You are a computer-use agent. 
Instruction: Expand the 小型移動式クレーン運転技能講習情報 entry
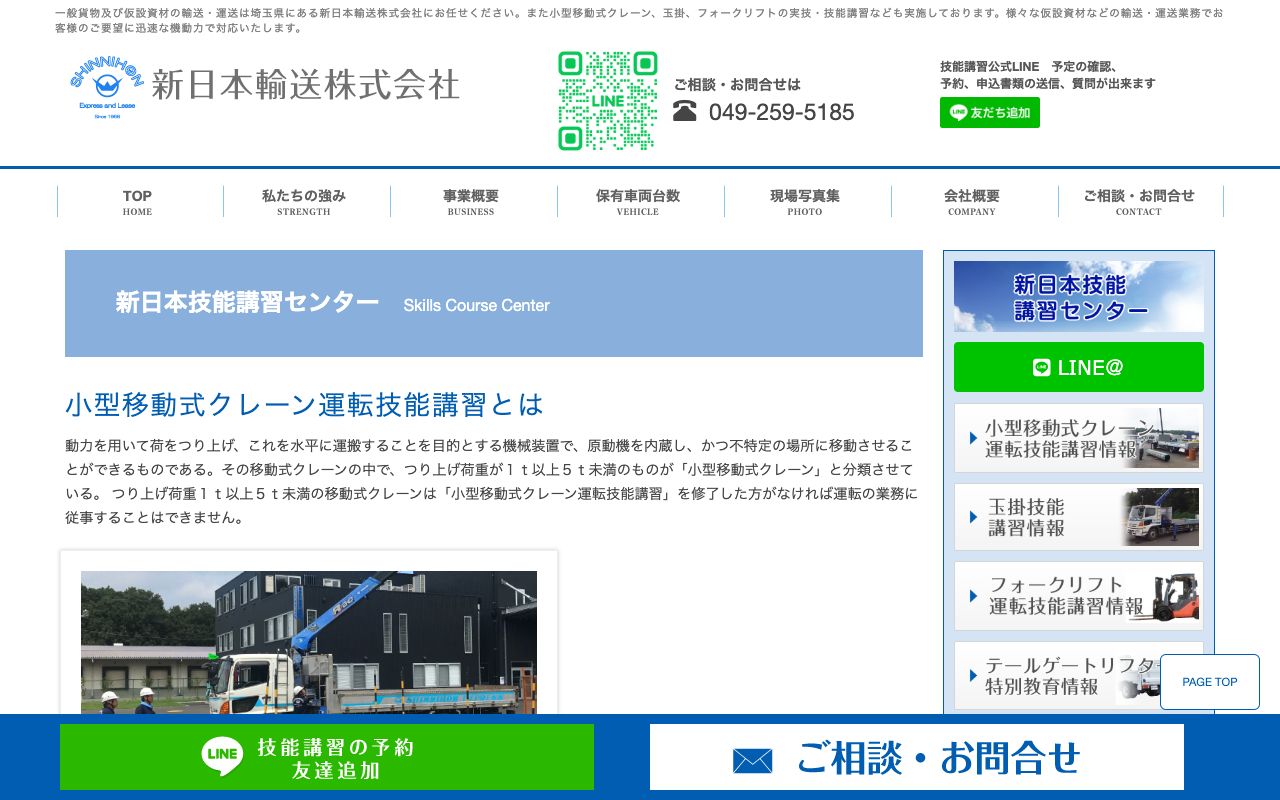1060,438
